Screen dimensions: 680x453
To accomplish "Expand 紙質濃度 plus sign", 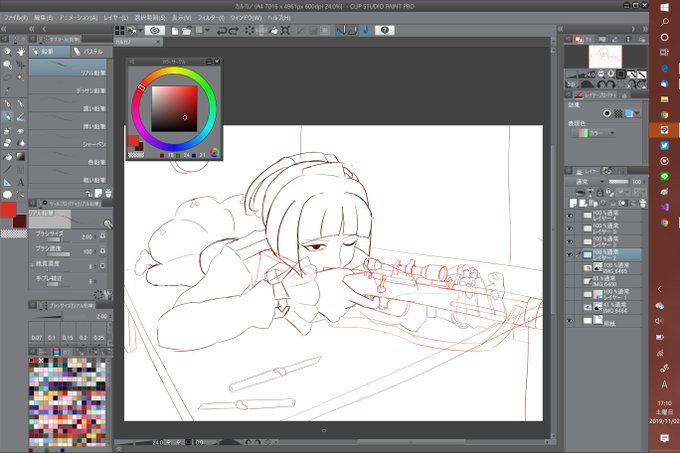I will 32,264.
